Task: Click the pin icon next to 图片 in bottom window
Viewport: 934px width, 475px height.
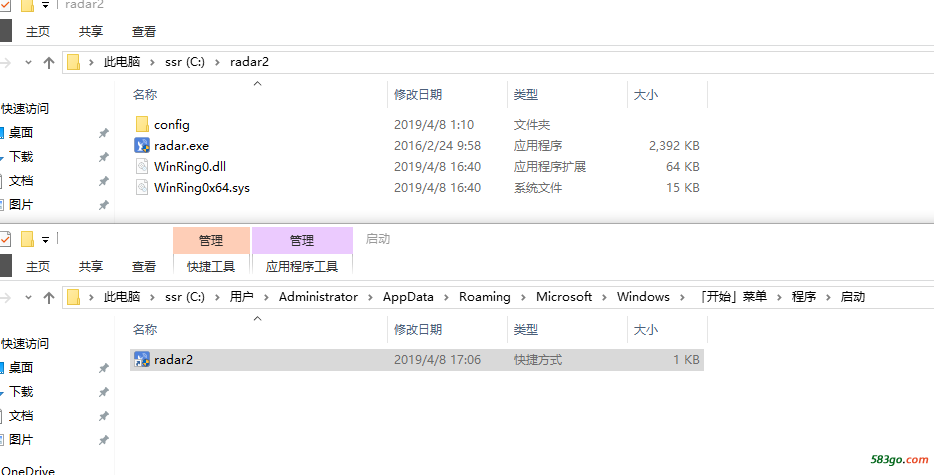Action: click(x=104, y=440)
